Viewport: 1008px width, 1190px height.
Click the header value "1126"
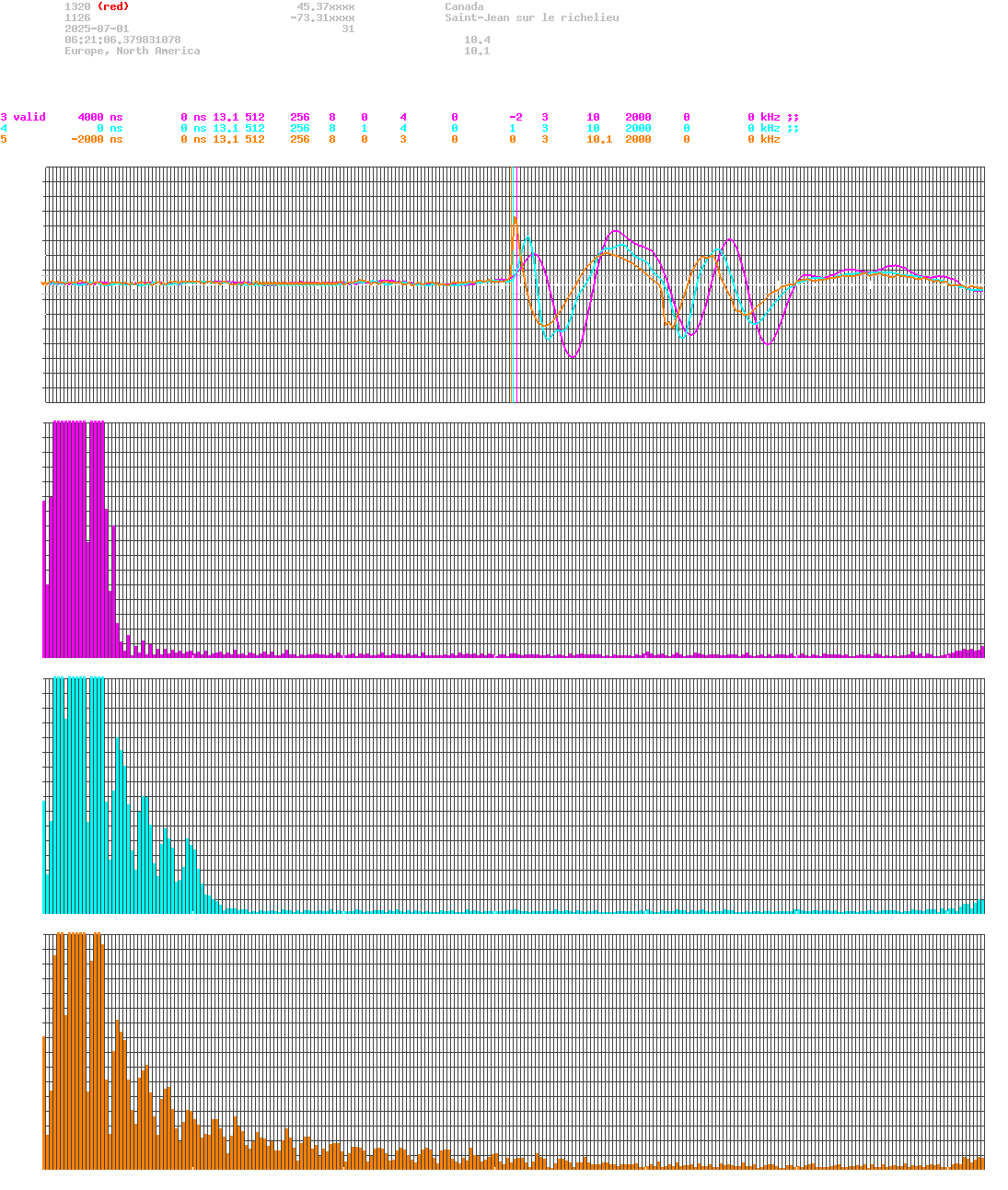(77, 17)
